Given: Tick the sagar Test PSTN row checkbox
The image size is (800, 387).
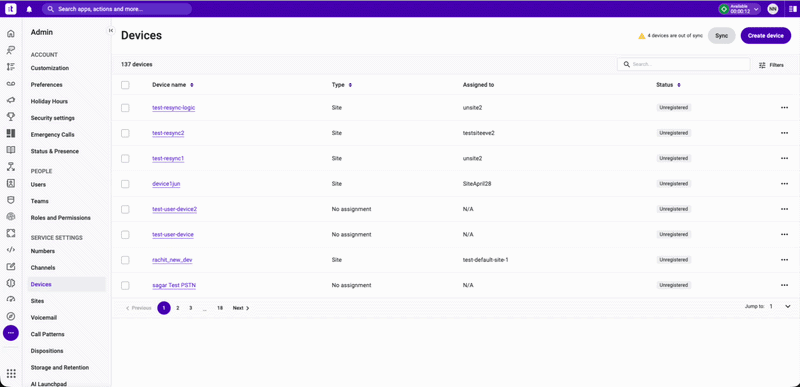Looking at the screenshot, I should [125, 286].
